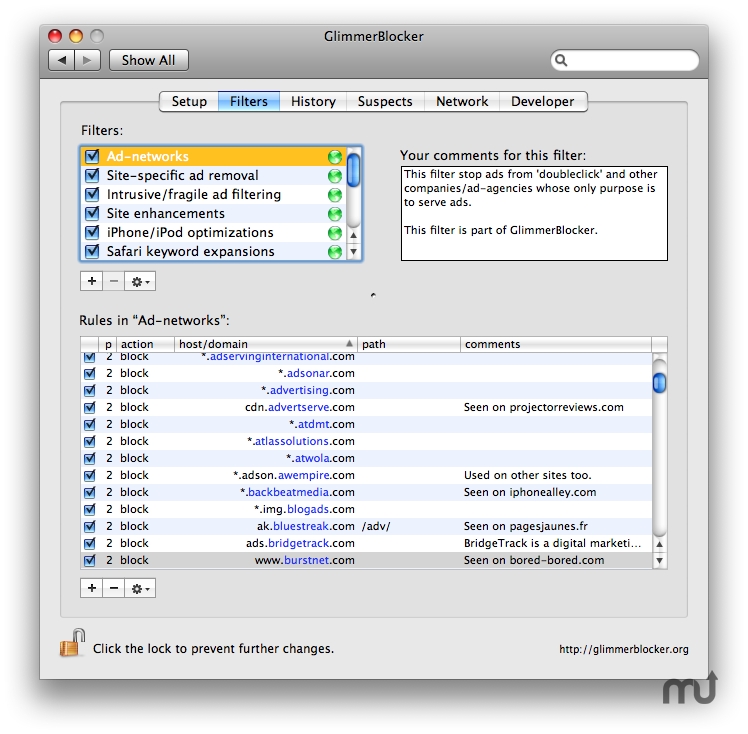
Task: Click the 'Seen on iphonealley.com' comment
Action: tap(530, 492)
